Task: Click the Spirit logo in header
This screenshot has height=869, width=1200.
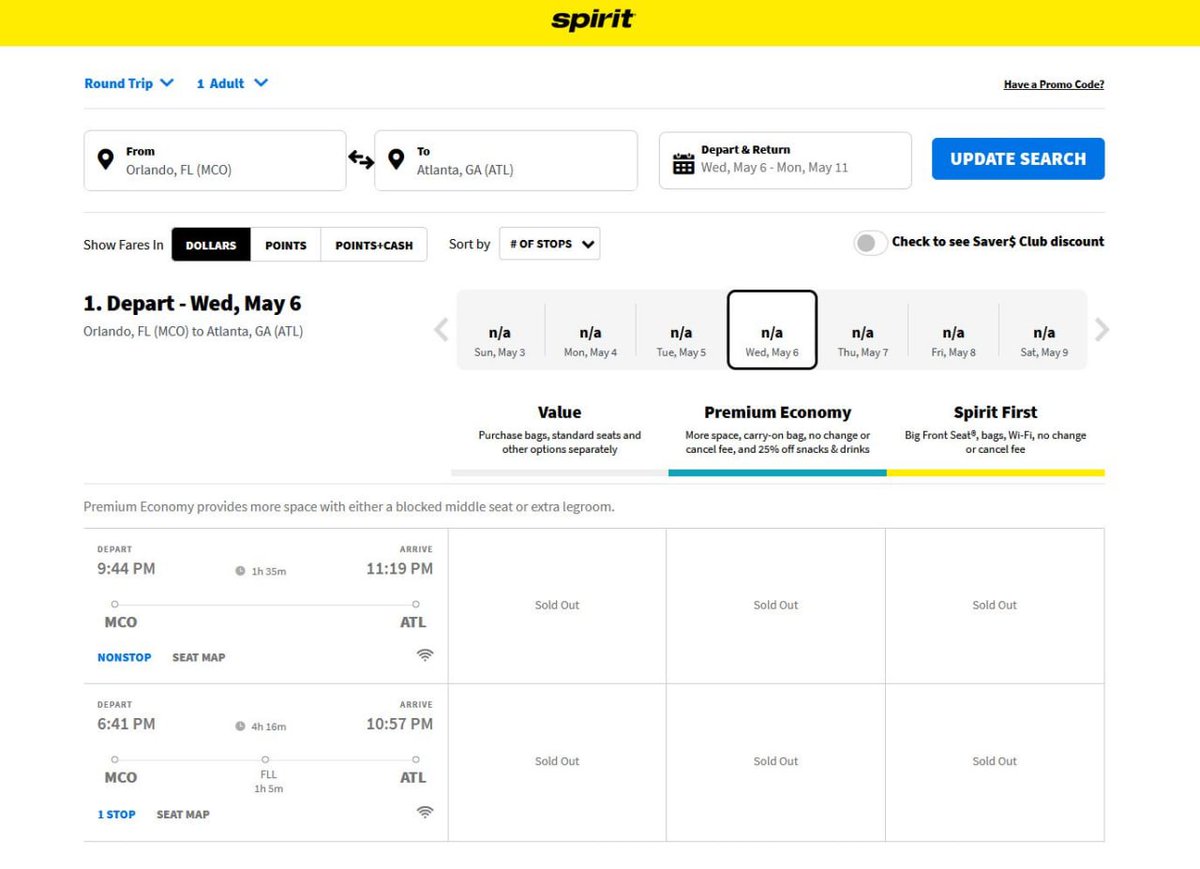Action: pyautogui.click(x=593, y=20)
